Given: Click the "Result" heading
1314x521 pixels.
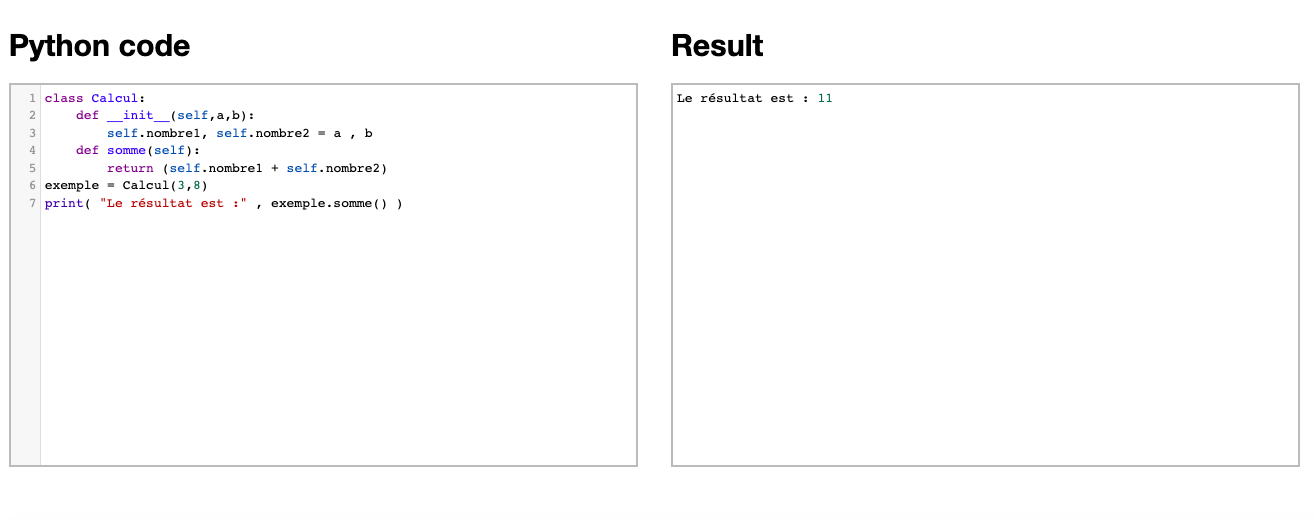Looking at the screenshot, I should click(717, 46).
